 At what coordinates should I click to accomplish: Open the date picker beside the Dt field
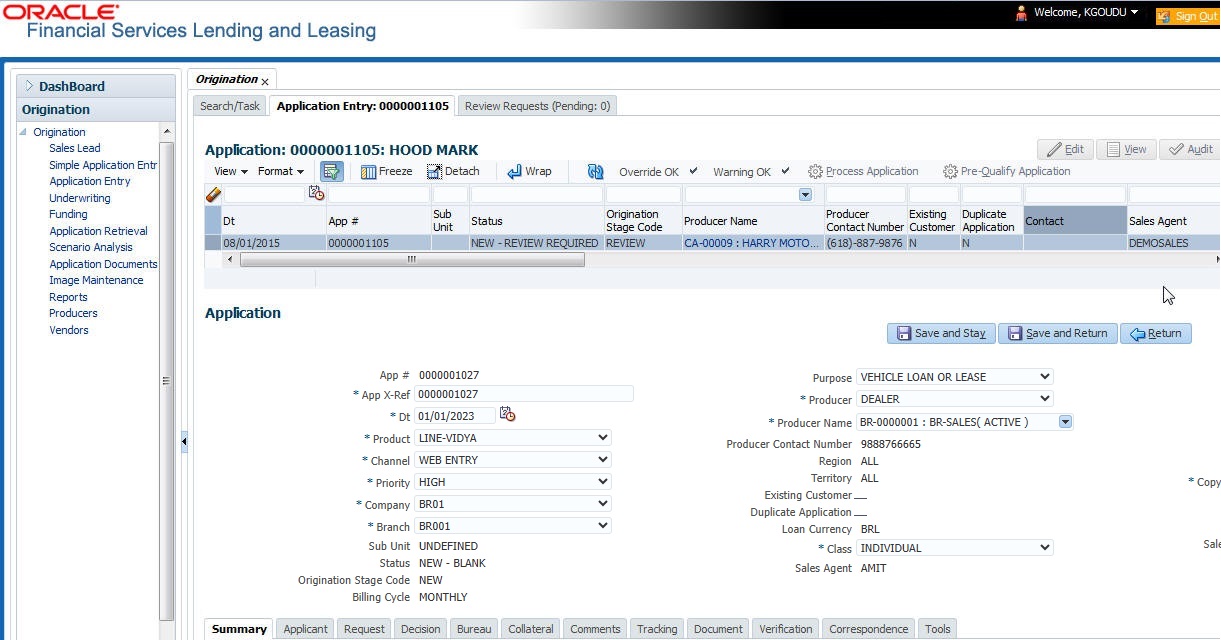coord(507,414)
